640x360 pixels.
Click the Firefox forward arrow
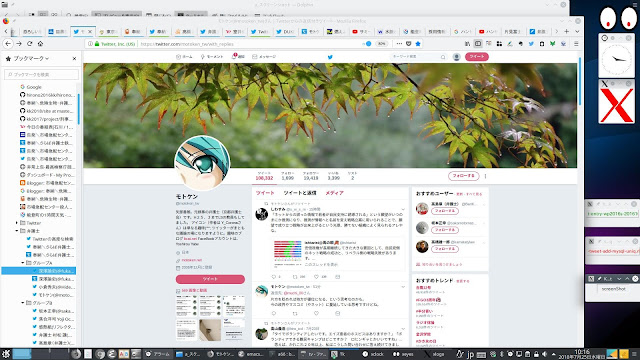pyautogui.click(x=19, y=44)
